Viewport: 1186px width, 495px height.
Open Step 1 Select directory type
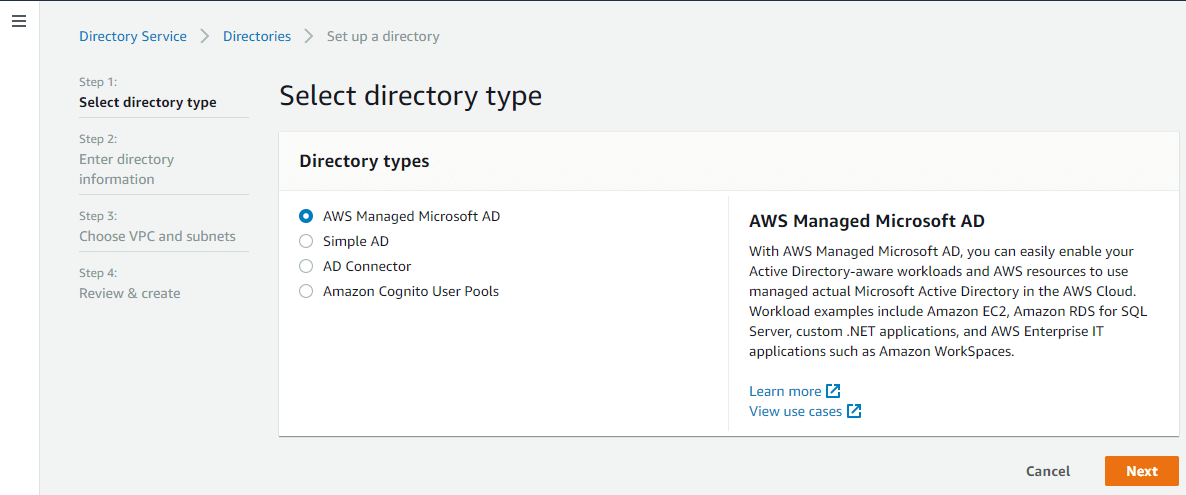[x=148, y=102]
